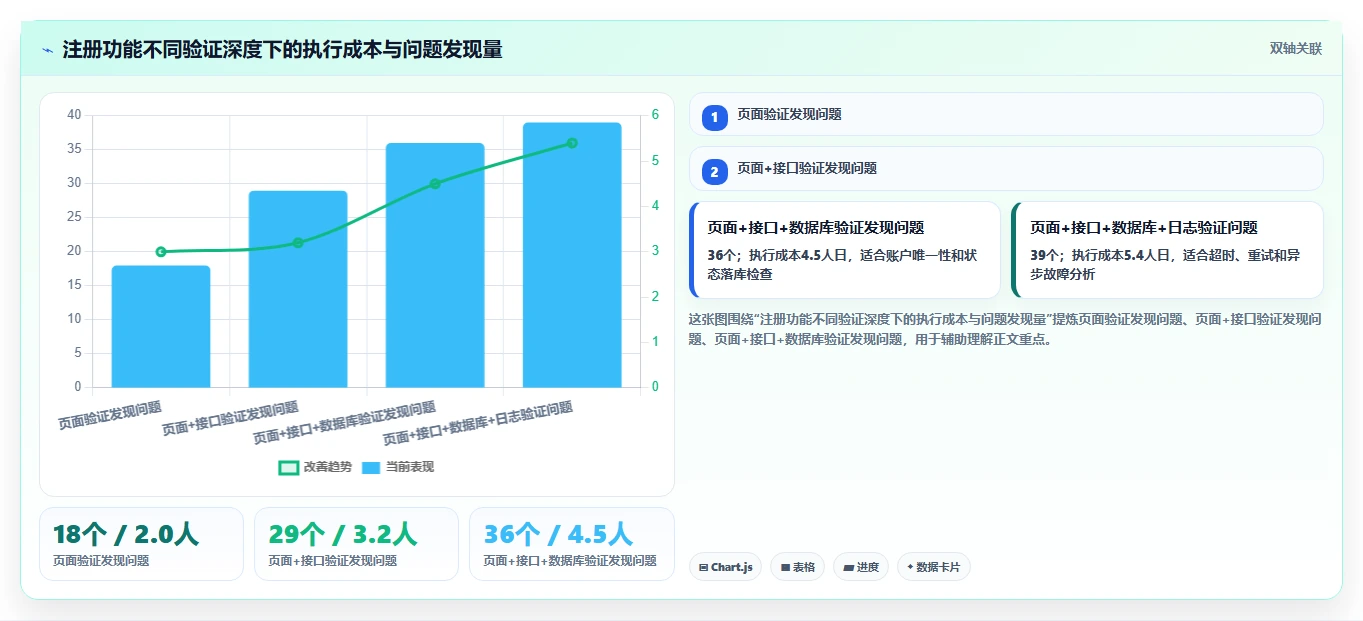Click the trend line point on the third bar
Image resolution: width=1363 pixels, height=621 pixels.
point(435,184)
